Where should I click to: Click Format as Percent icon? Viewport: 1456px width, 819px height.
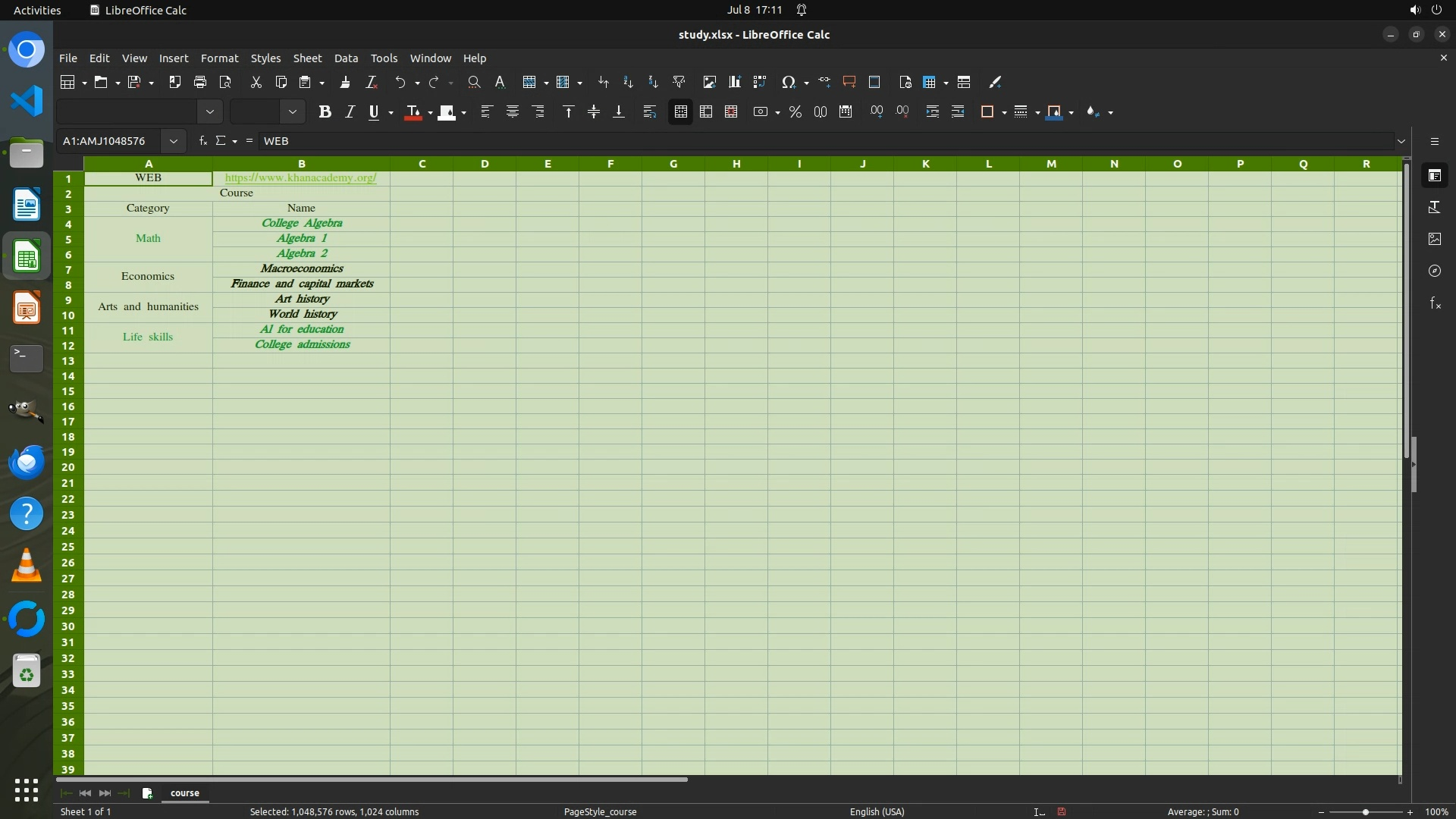pyautogui.click(x=795, y=112)
